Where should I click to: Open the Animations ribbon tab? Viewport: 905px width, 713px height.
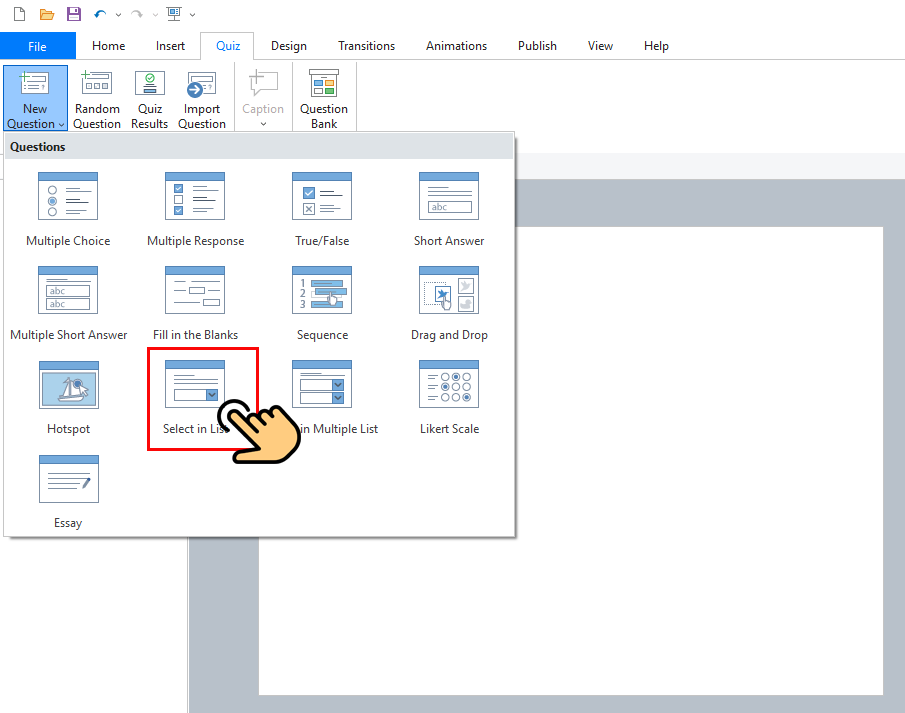pos(457,46)
